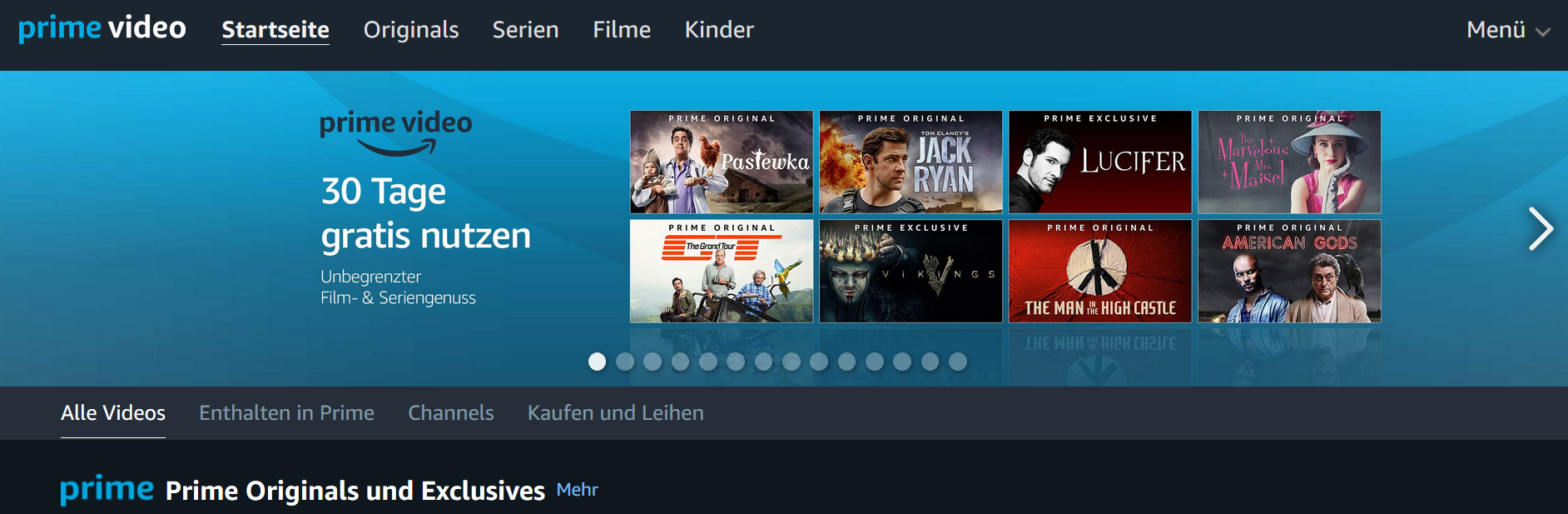Choose the Lucifer thumbnail
Viewport: 1568px width, 514px height.
click(1100, 162)
